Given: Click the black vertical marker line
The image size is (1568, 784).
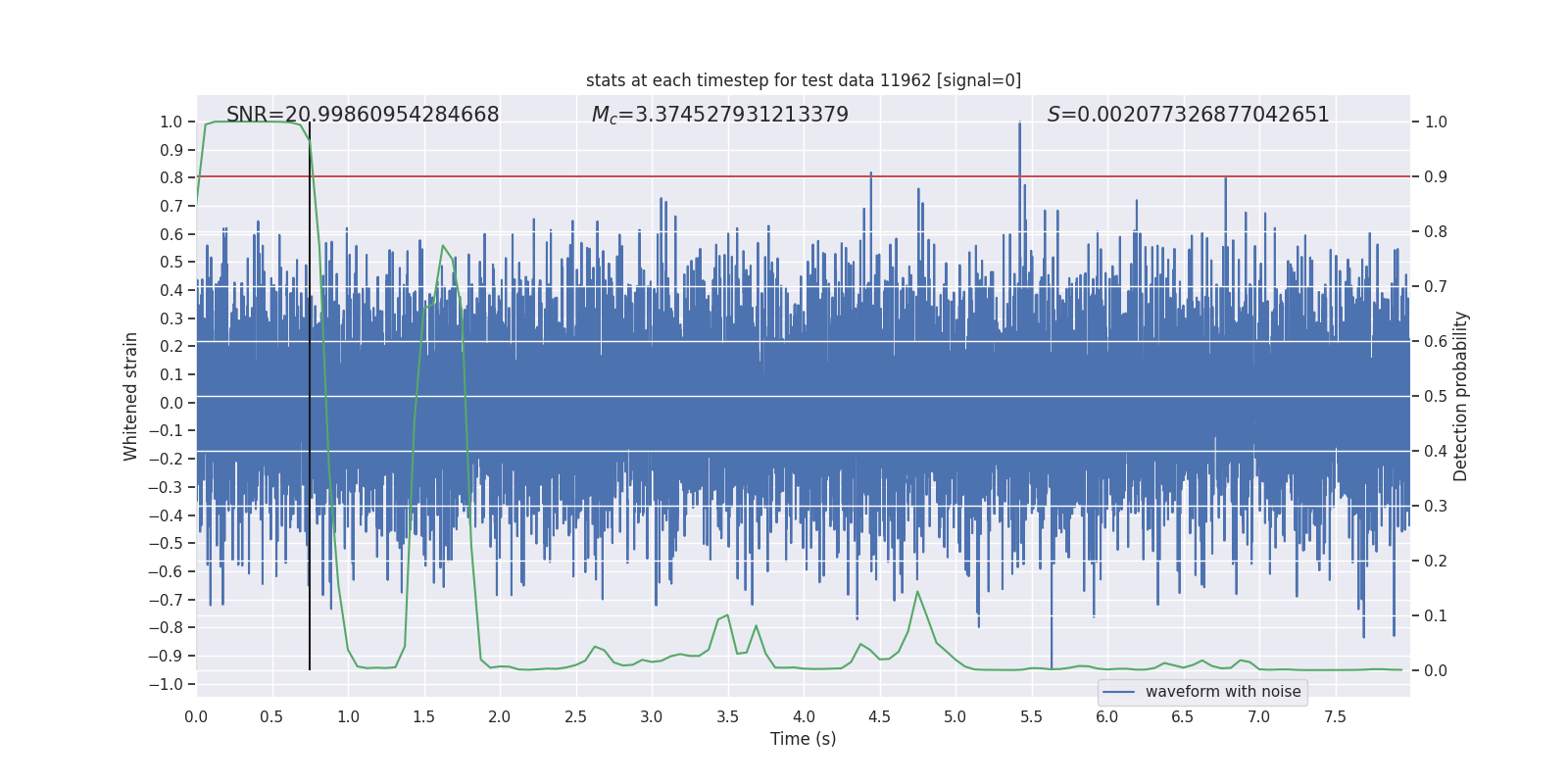Looking at the screenshot, I should point(310,396).
